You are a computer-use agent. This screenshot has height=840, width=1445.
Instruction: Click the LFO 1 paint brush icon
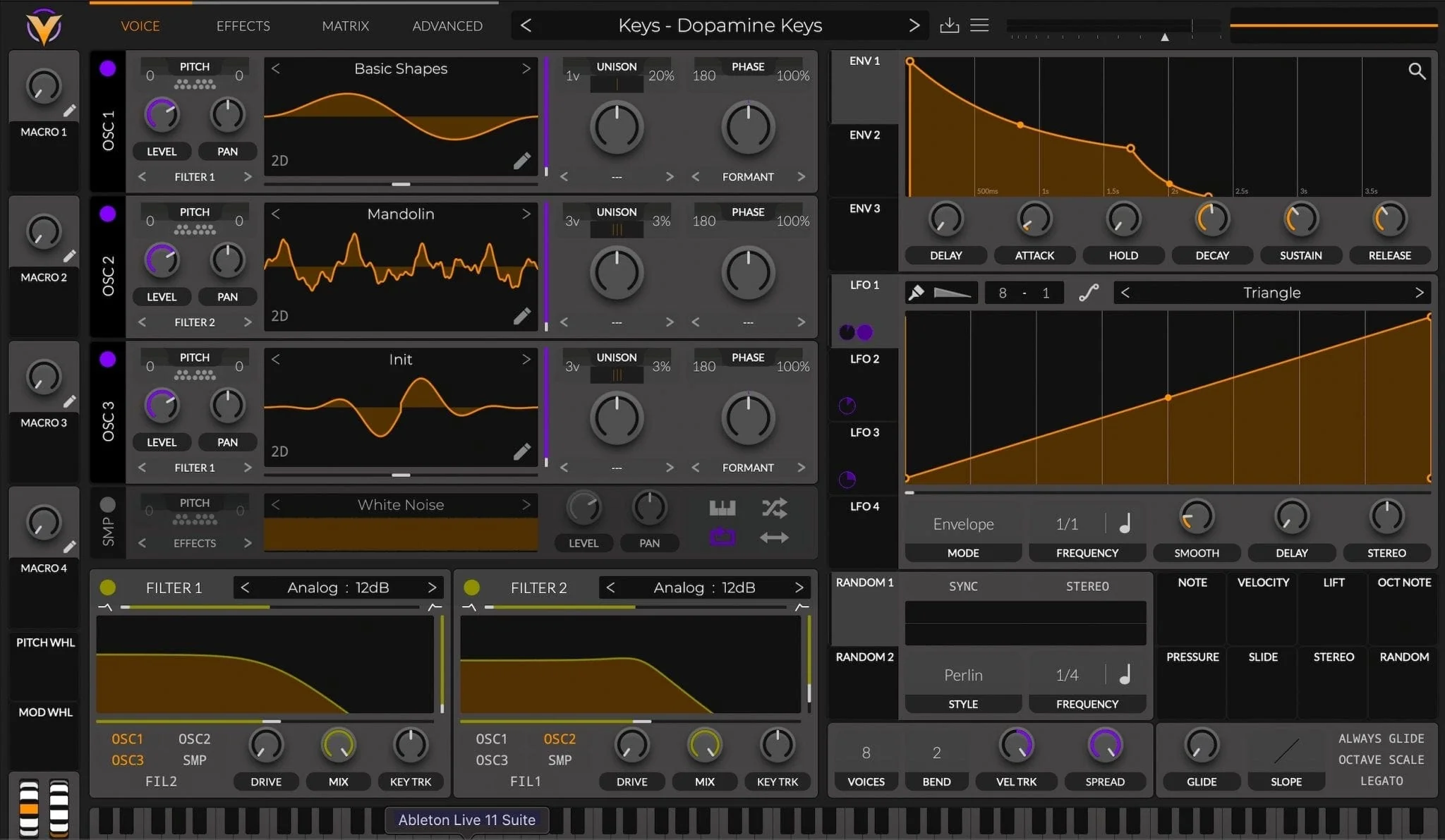tap(917, 292)
